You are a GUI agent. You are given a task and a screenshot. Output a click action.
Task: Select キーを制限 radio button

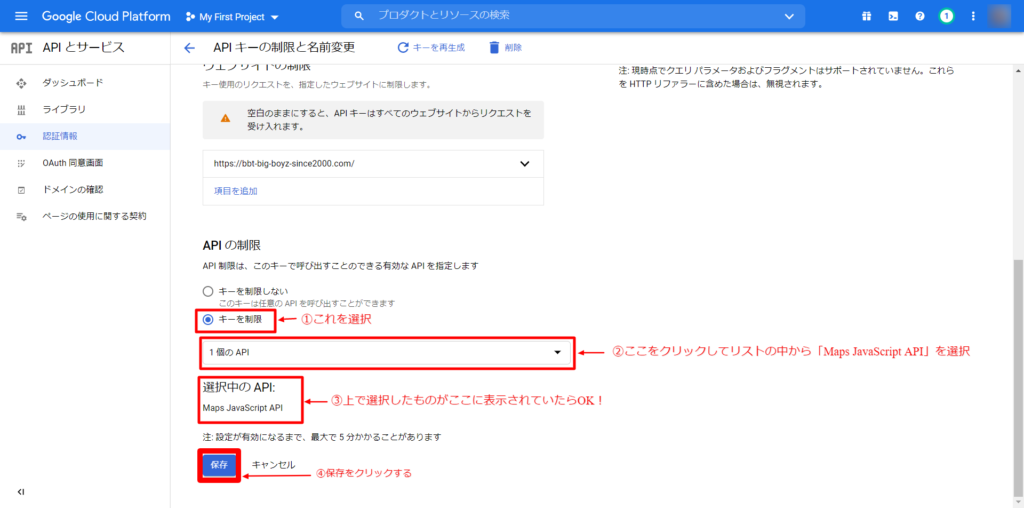[208, 319]
